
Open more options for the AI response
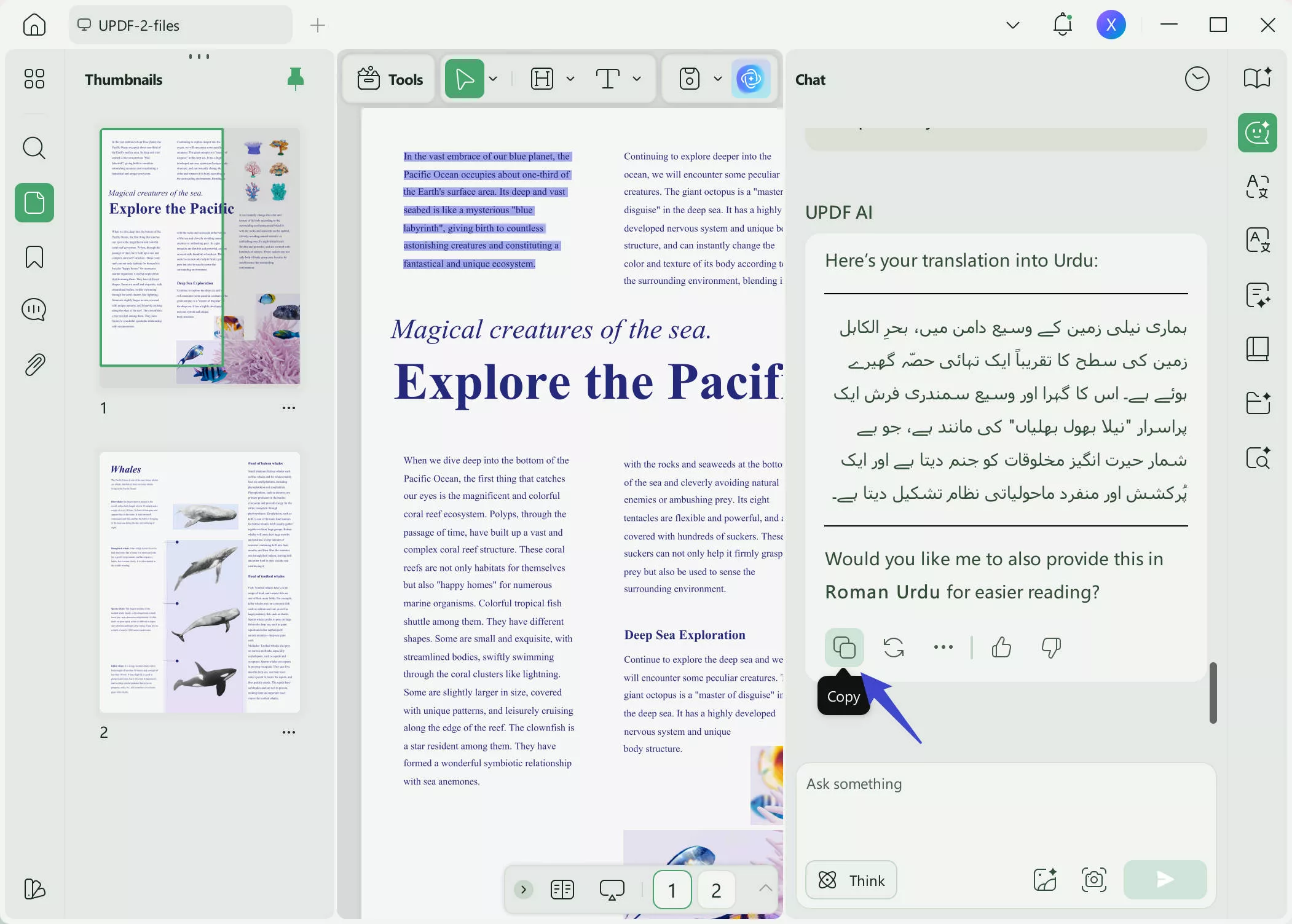[x=942, y=647]
